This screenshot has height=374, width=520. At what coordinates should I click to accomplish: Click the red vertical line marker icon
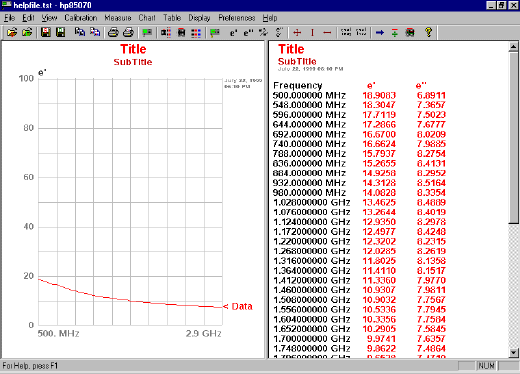[312, 32]
